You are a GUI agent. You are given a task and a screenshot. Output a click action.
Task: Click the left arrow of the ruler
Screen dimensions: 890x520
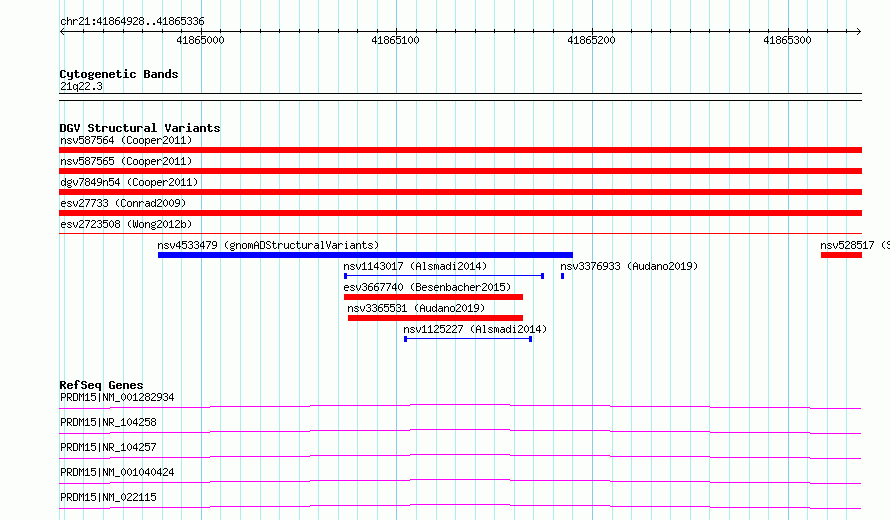point(62,31)
